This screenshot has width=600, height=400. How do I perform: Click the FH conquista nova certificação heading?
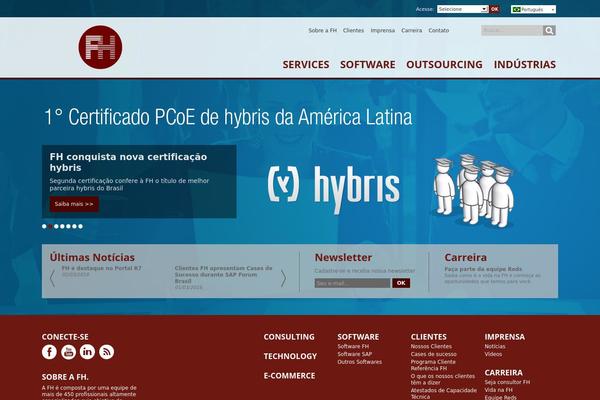tap(128, 162)
